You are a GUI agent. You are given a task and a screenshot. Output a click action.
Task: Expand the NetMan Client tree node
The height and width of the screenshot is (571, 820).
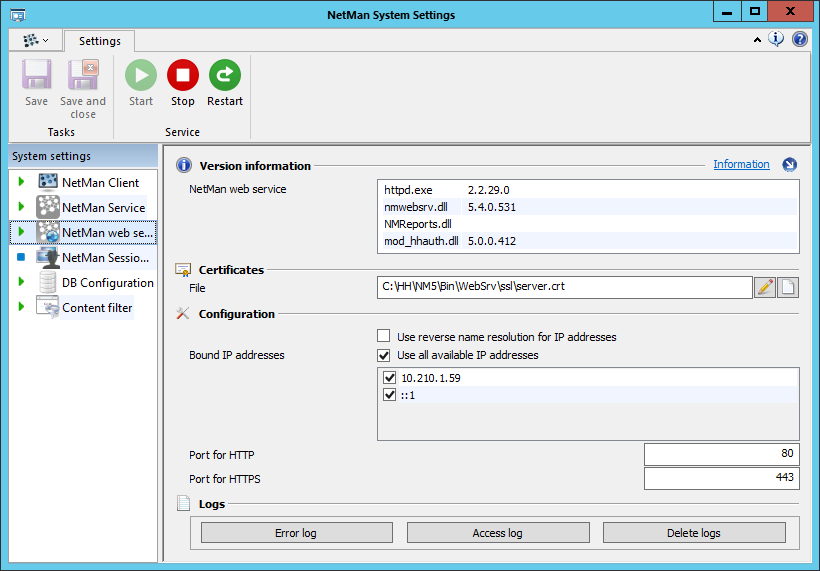tap(21, 183)
